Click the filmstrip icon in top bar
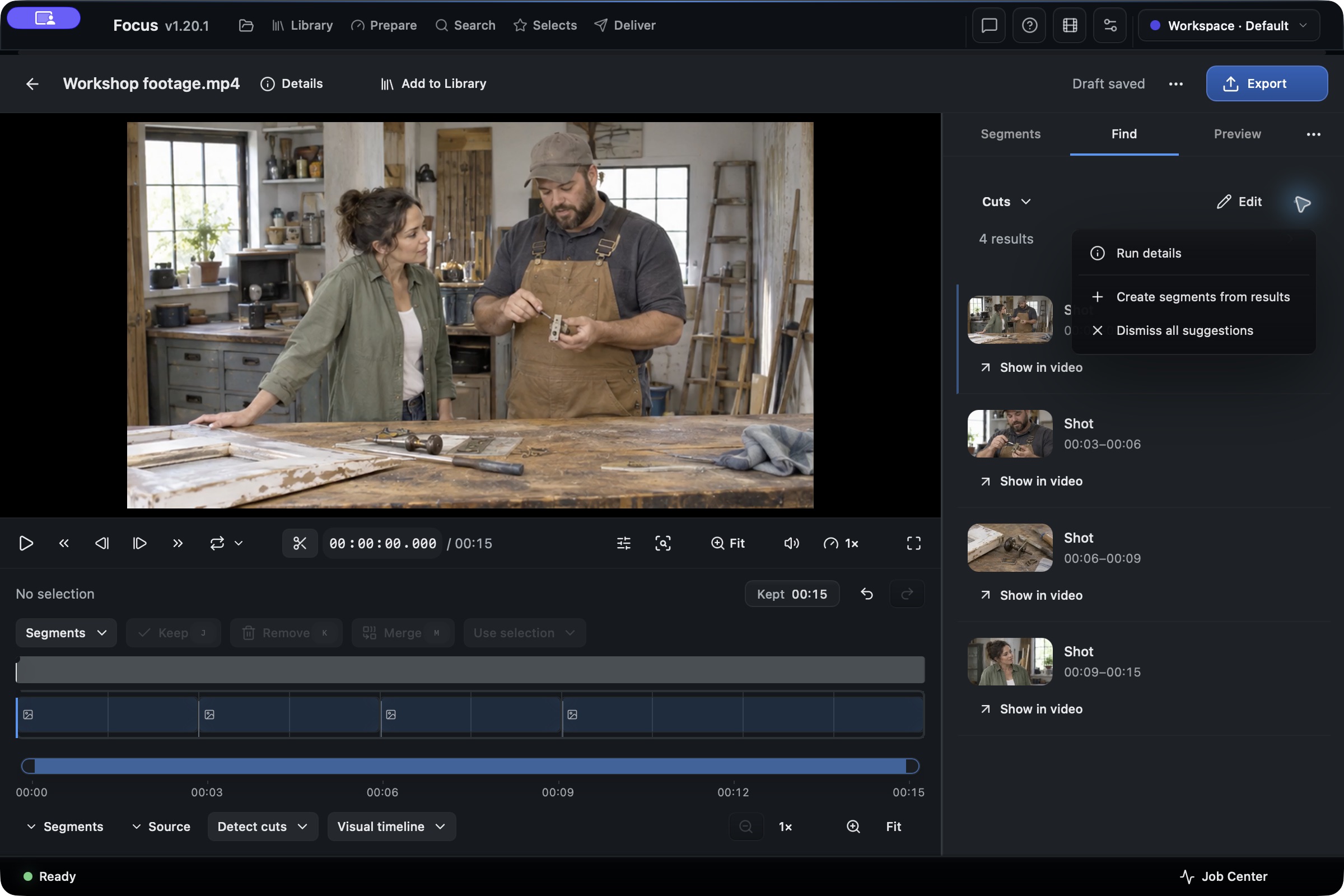The image size is (1344, 896). coord(1070,25)
